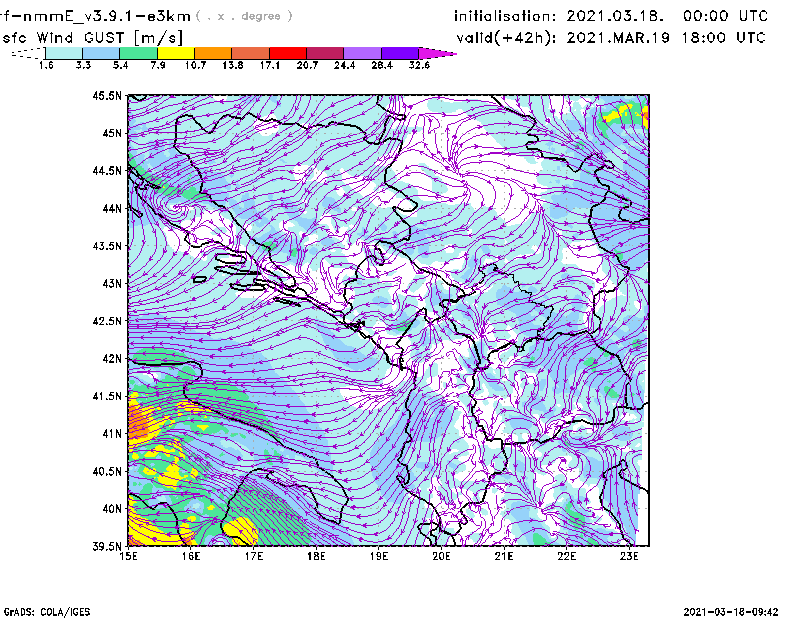Click the 17E longitude label
This screenshot has width=800, height=618.
[x=254, y=556]
